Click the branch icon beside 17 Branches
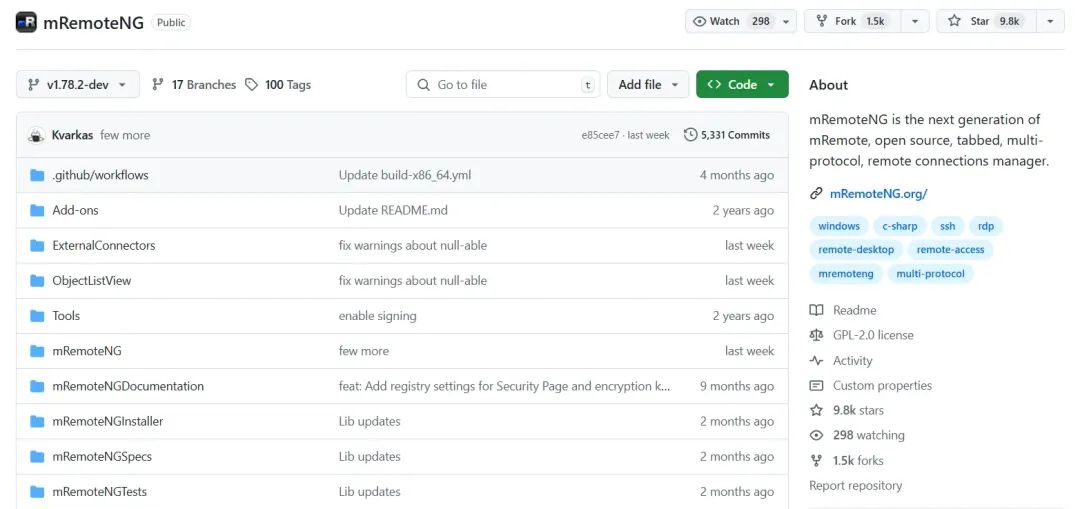The image size is (1080, 509). 158,85
